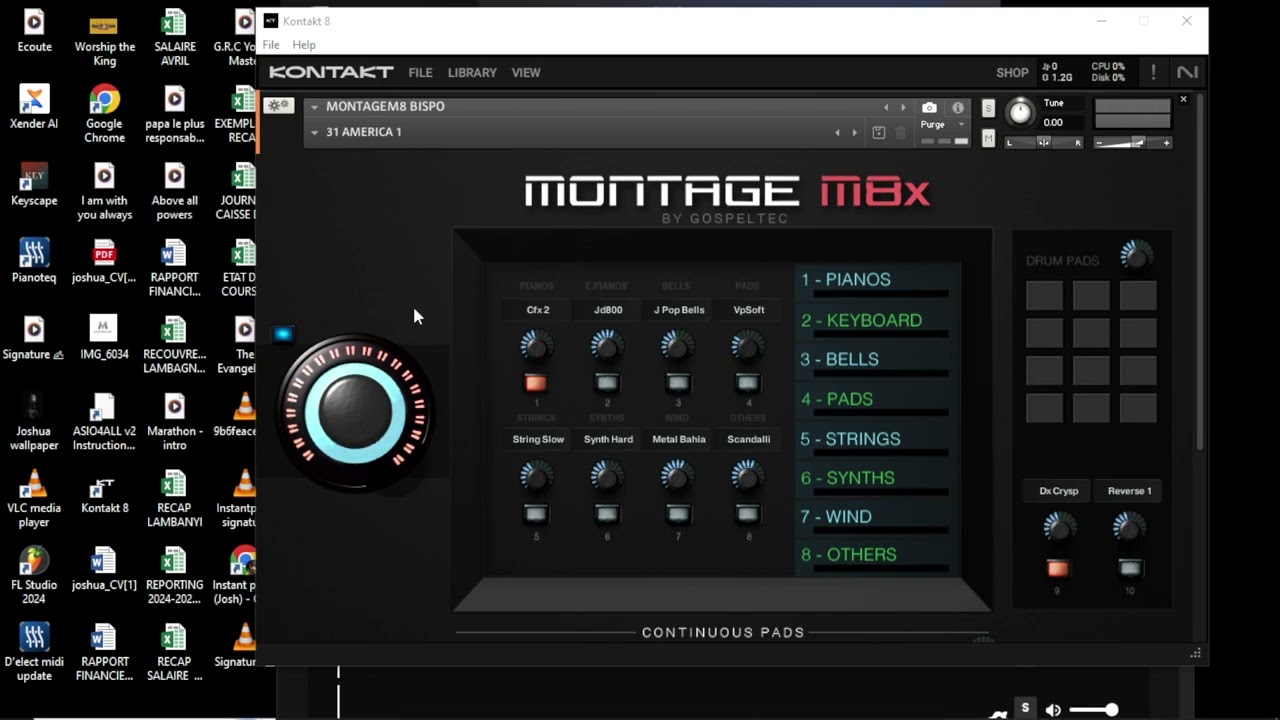Click SHOP in Kontakt header
Screen dimensions: 1280x720
[x=1012, y=73]
